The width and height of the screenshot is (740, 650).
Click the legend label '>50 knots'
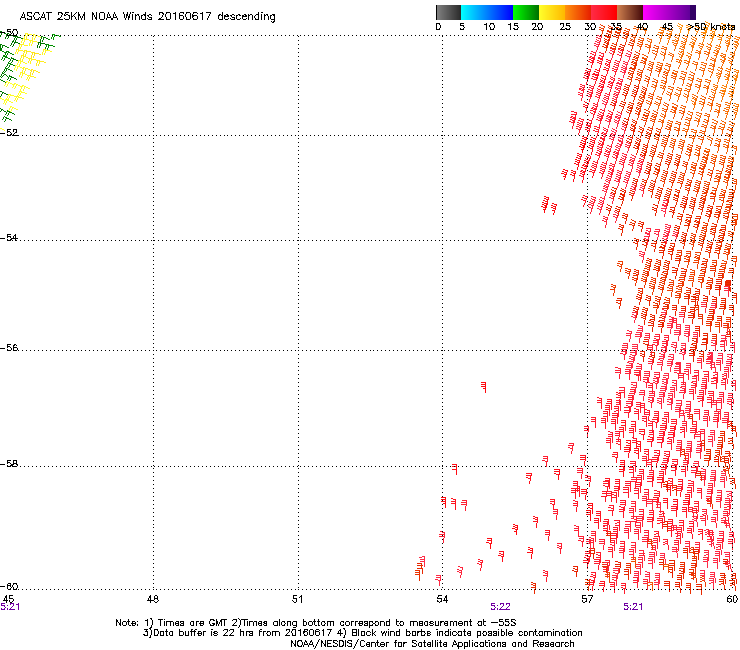coord(711,26)
